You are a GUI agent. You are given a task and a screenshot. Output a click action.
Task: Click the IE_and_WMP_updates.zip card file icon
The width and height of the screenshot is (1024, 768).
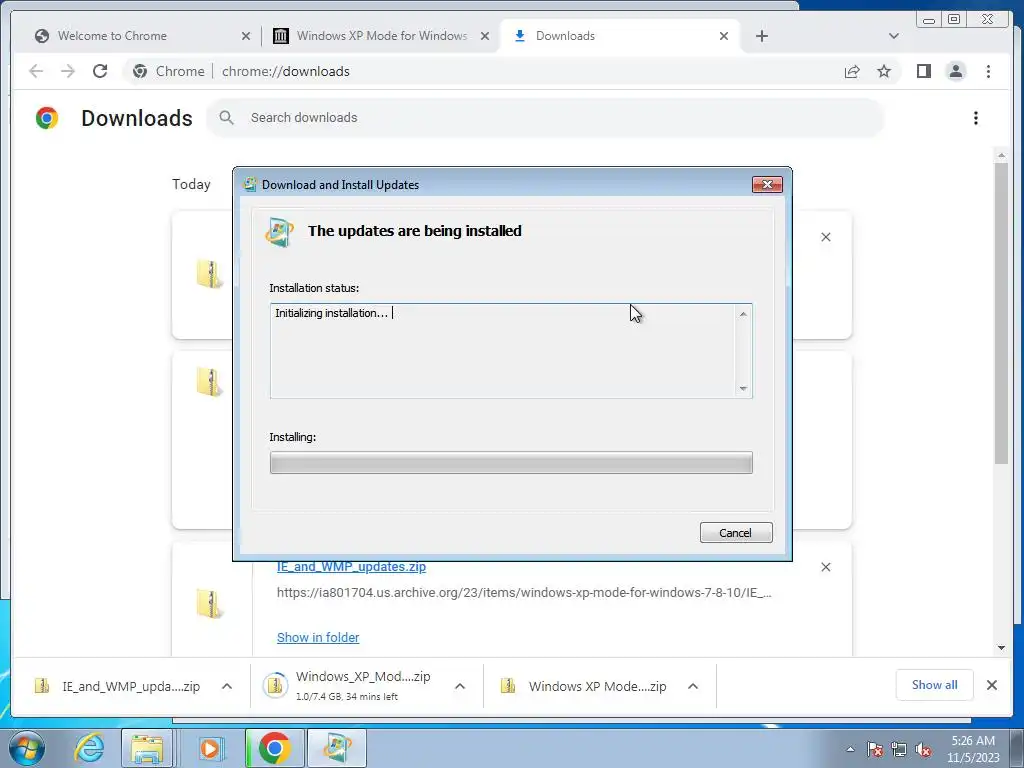click(x=209, y=604)
